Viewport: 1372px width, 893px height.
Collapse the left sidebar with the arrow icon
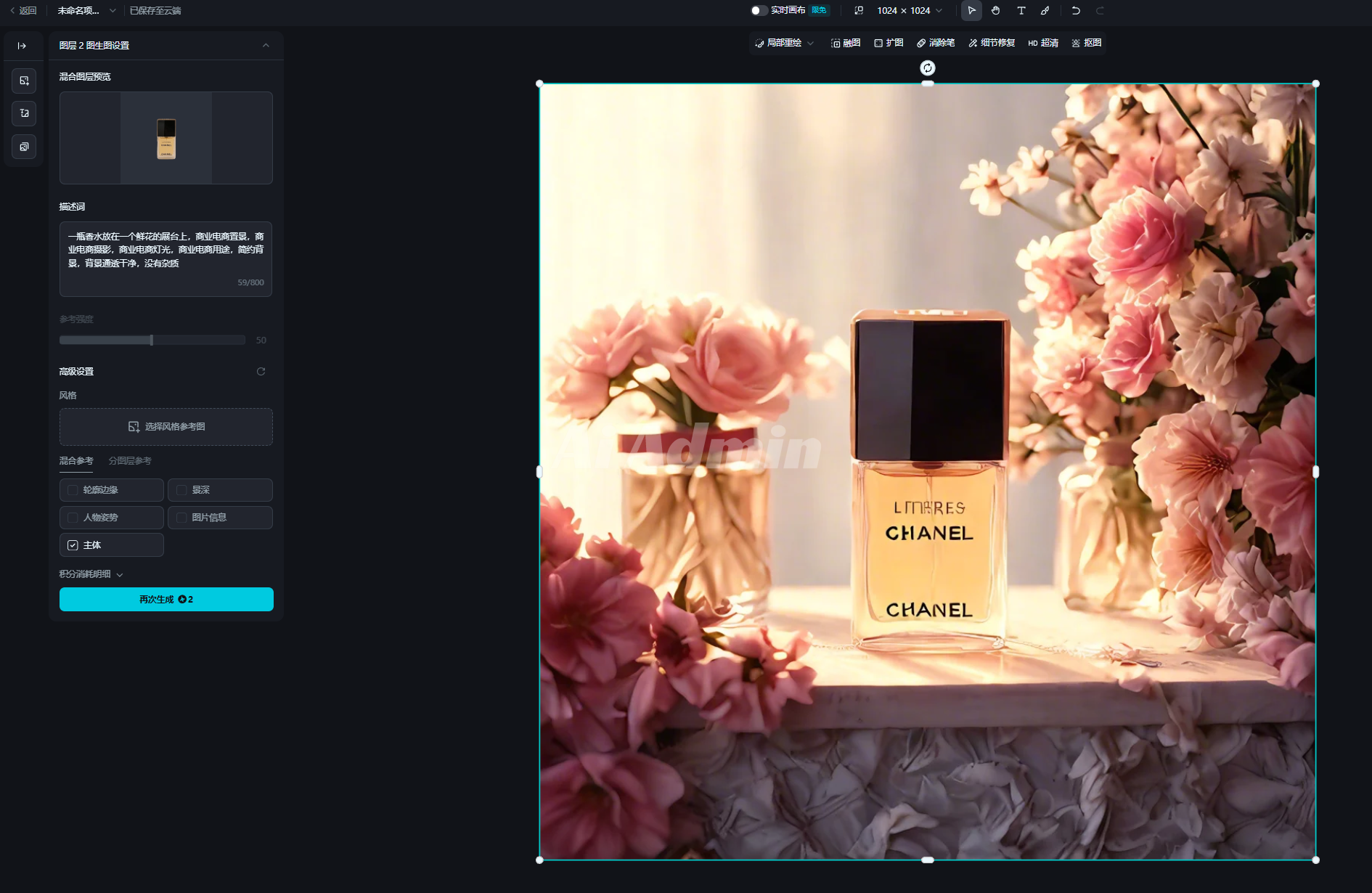click(22, 46)
